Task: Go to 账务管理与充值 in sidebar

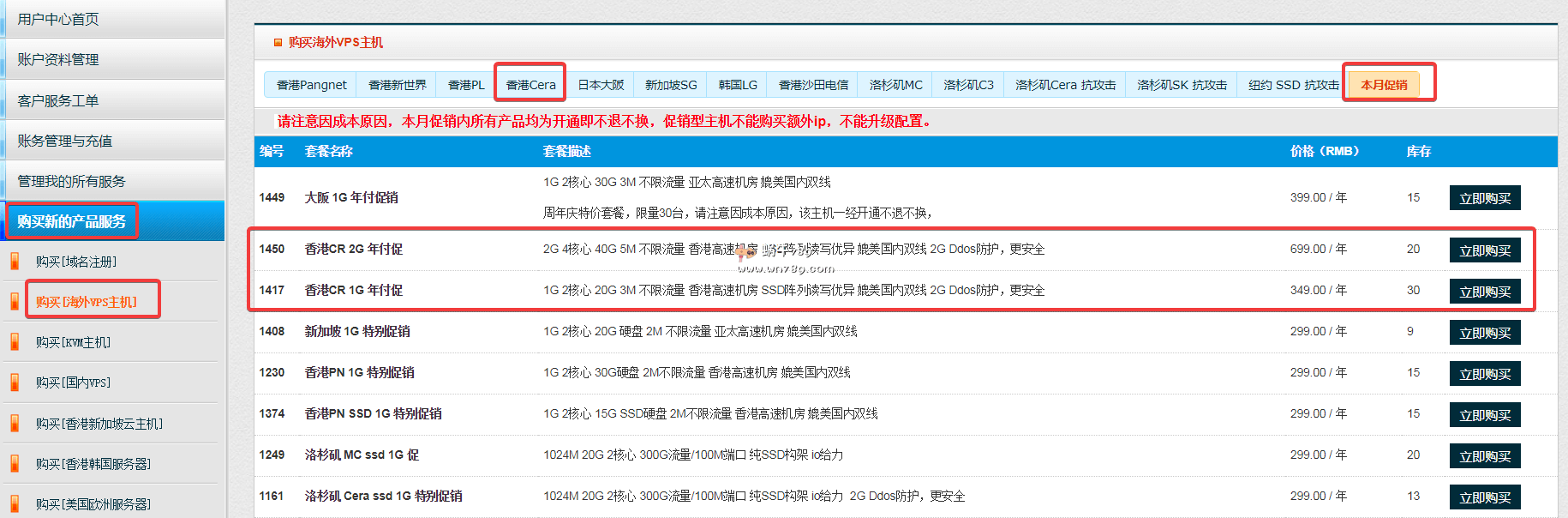Action: (x=65, y=141)
